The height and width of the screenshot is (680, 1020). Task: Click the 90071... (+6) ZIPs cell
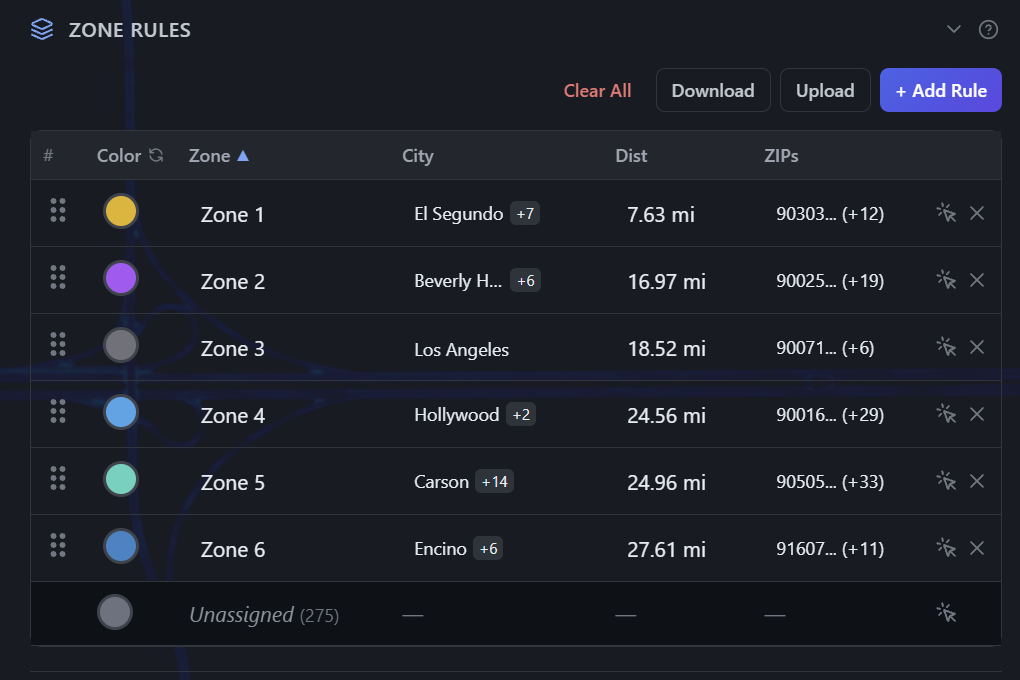tap(825, 348)
